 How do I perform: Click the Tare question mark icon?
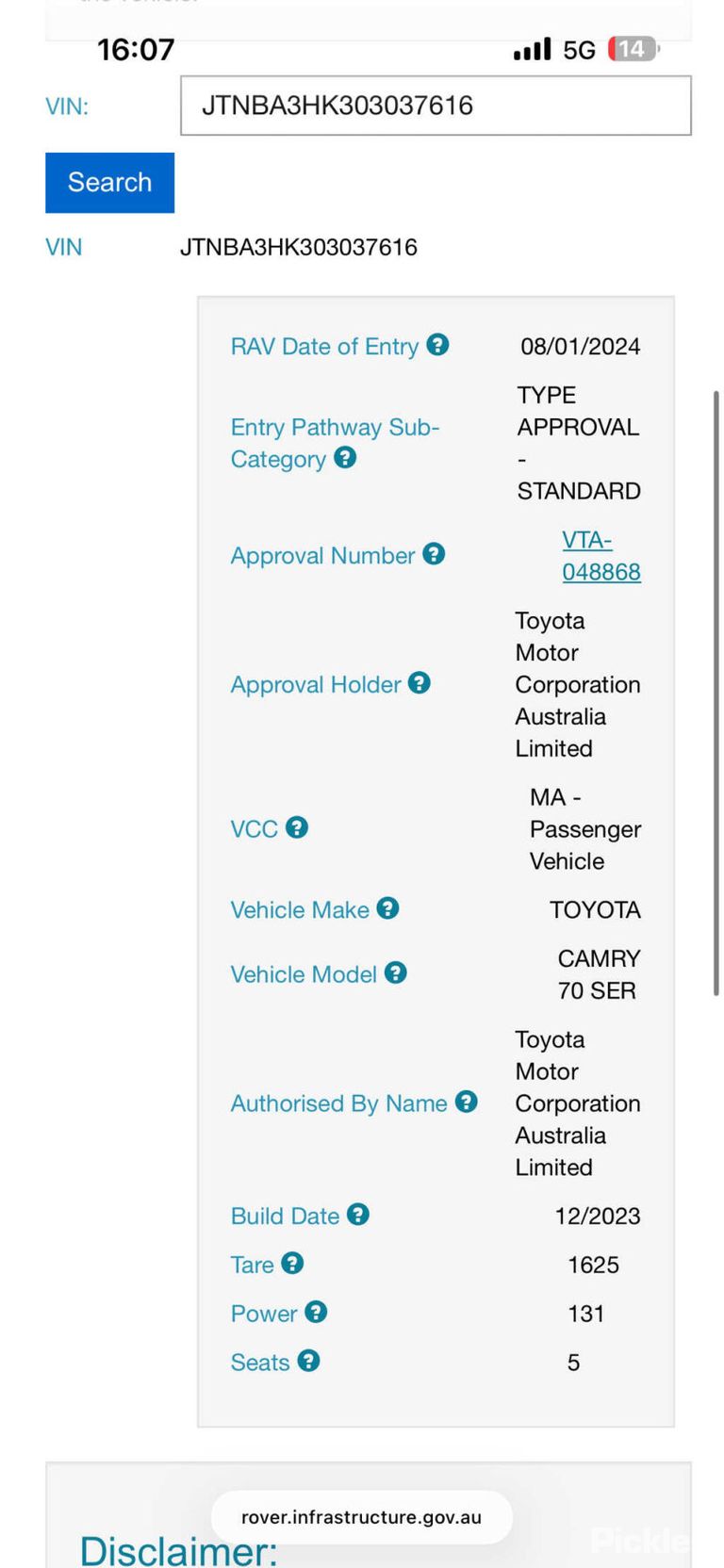tap(292, 1264)
